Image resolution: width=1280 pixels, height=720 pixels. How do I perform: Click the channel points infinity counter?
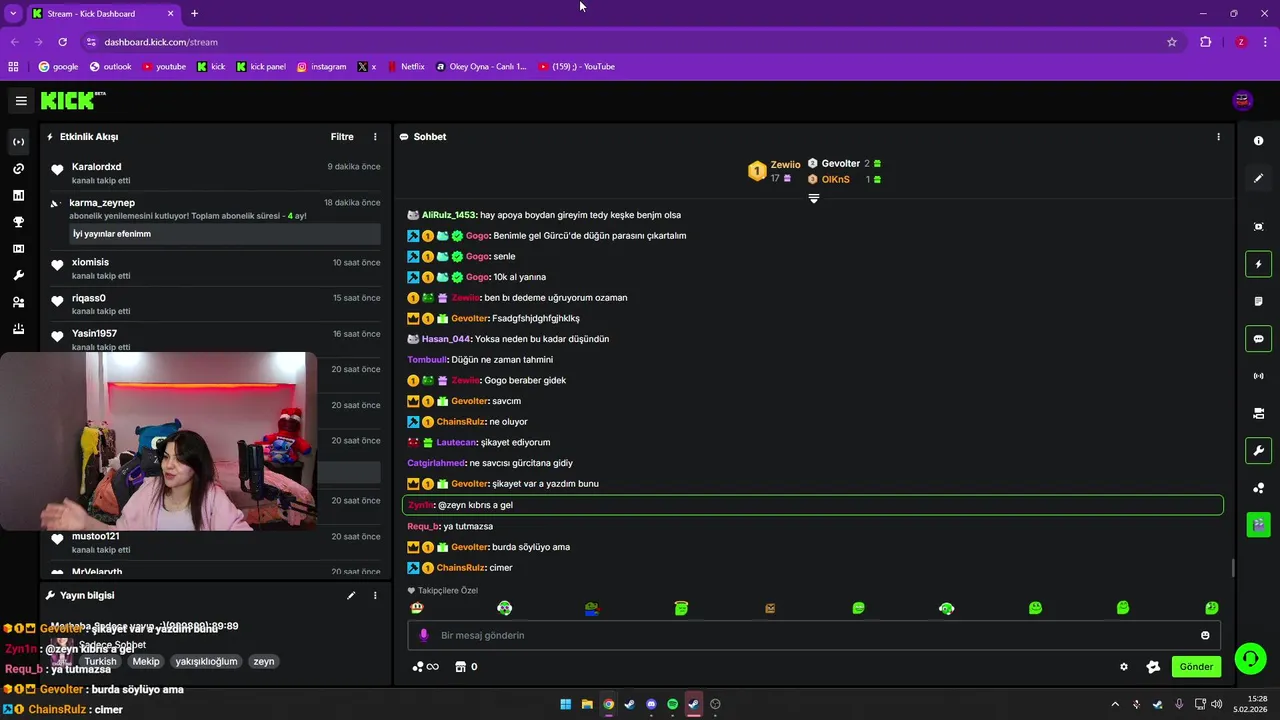(425, 667)
